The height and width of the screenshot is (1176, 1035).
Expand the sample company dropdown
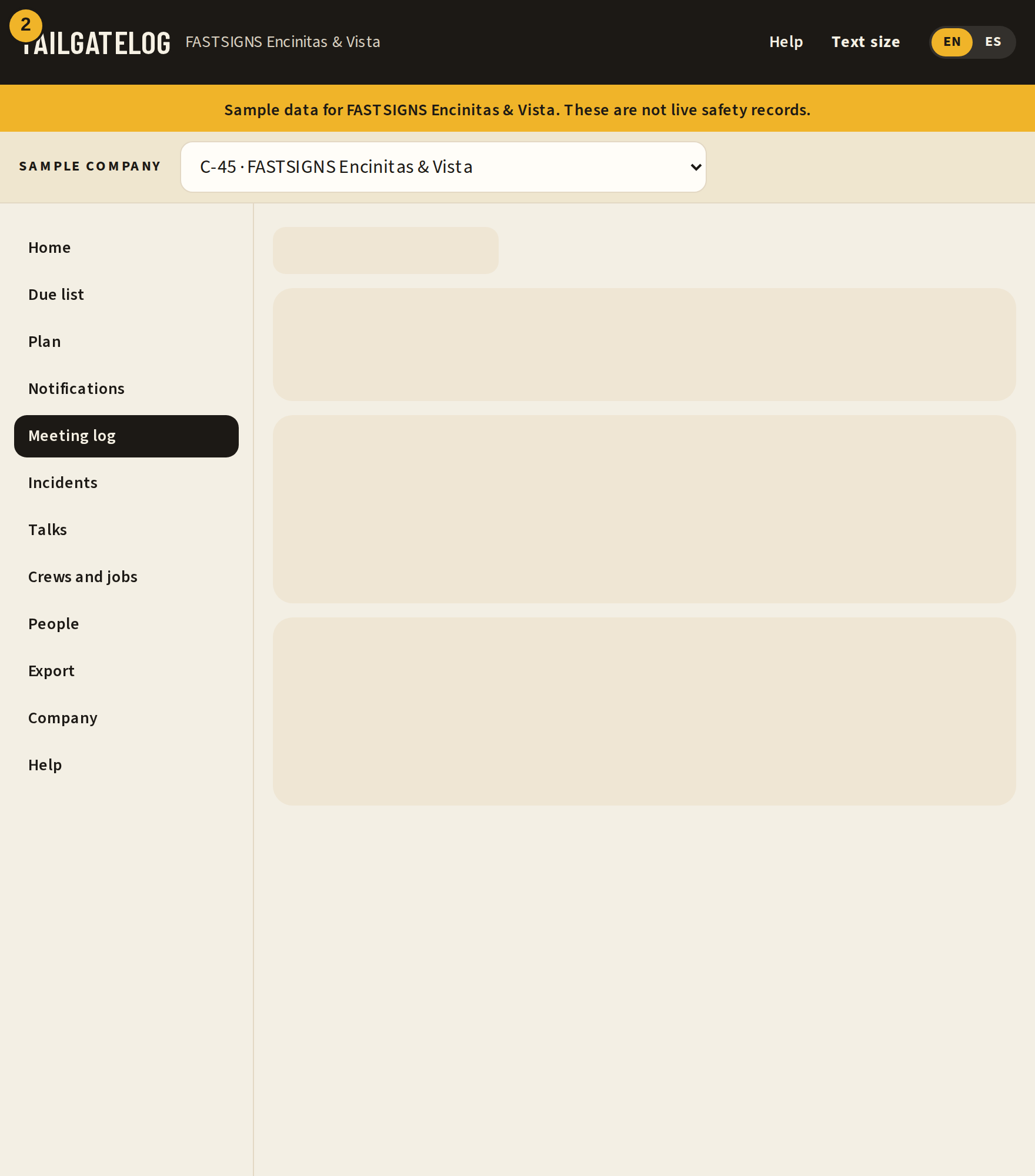pyautogui.click(x=443, y=167)
